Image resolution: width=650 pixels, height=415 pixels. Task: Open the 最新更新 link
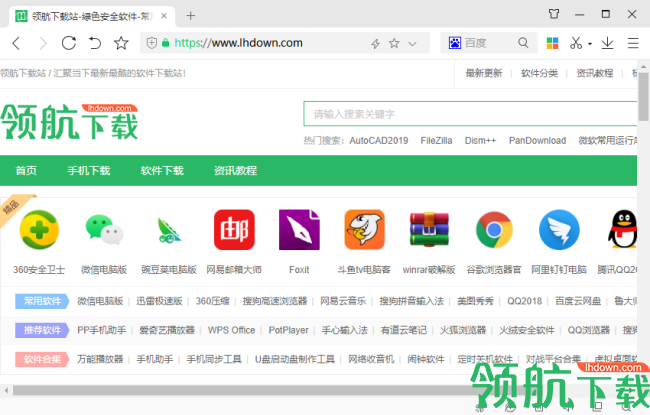pyautogui.click(x=484, y=73)
